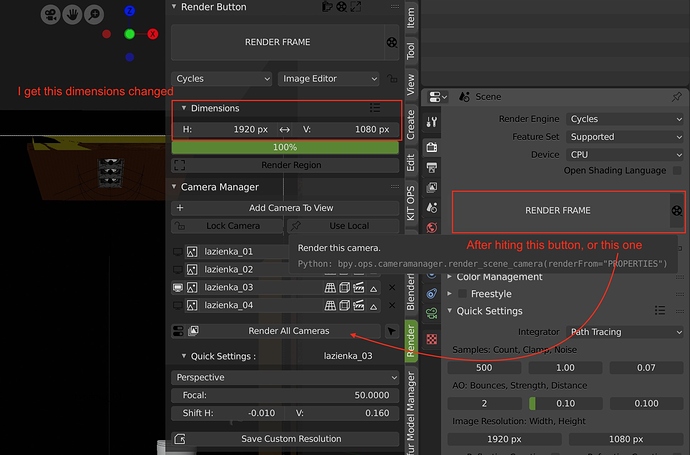Screen dimensions: 690x455
Task: Open Quick Settings presets list in Properties
Action: pyautogui.click(x=660, y=311)
